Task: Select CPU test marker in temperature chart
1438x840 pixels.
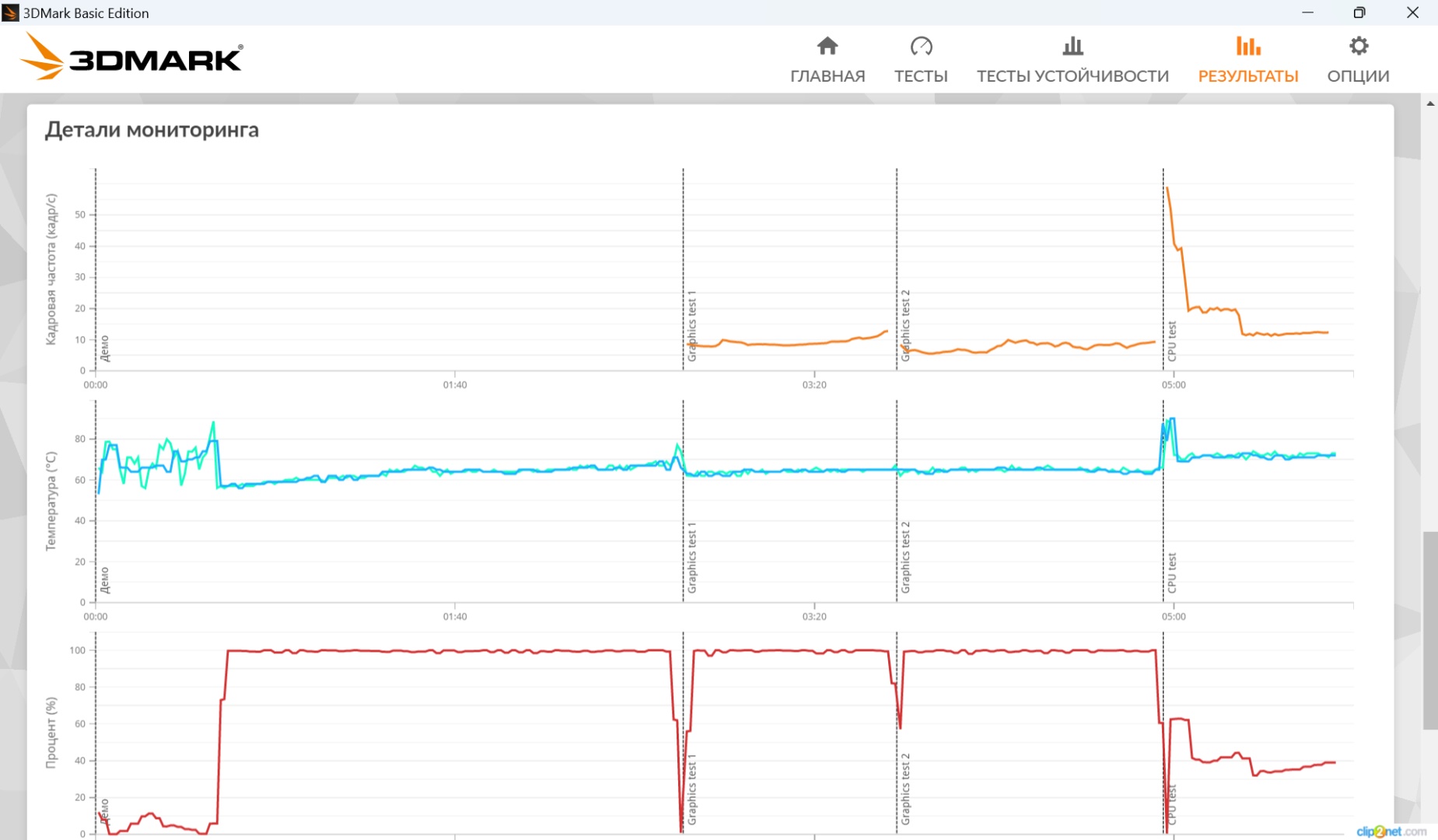Action: 1172,572
